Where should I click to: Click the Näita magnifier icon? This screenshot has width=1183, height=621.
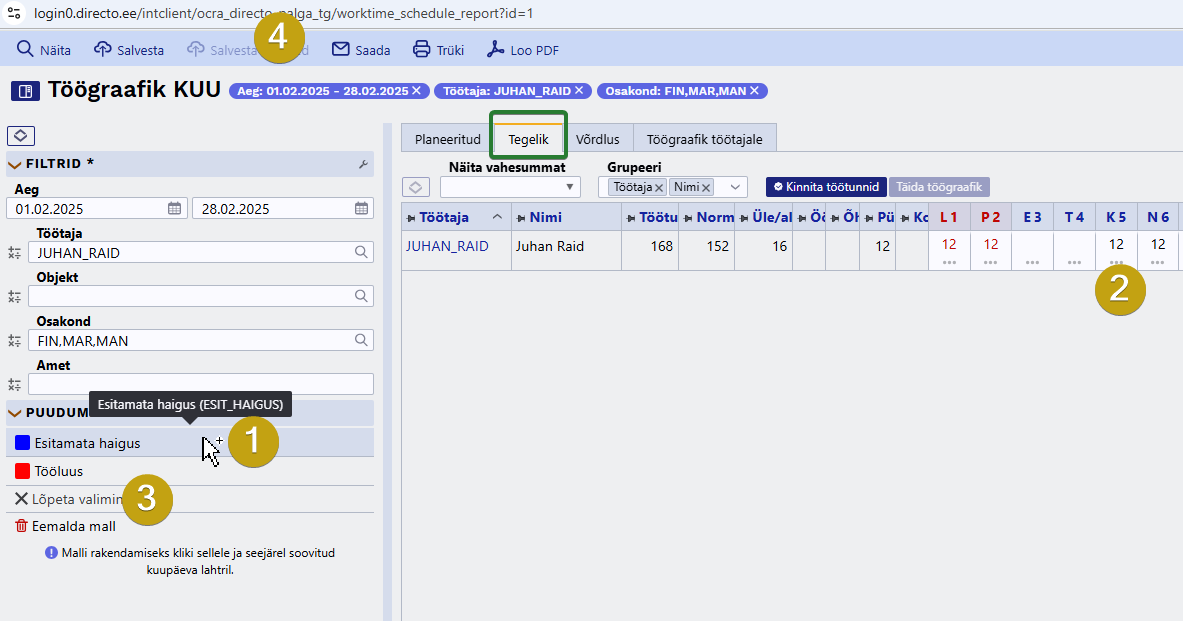tap(25, 49)
